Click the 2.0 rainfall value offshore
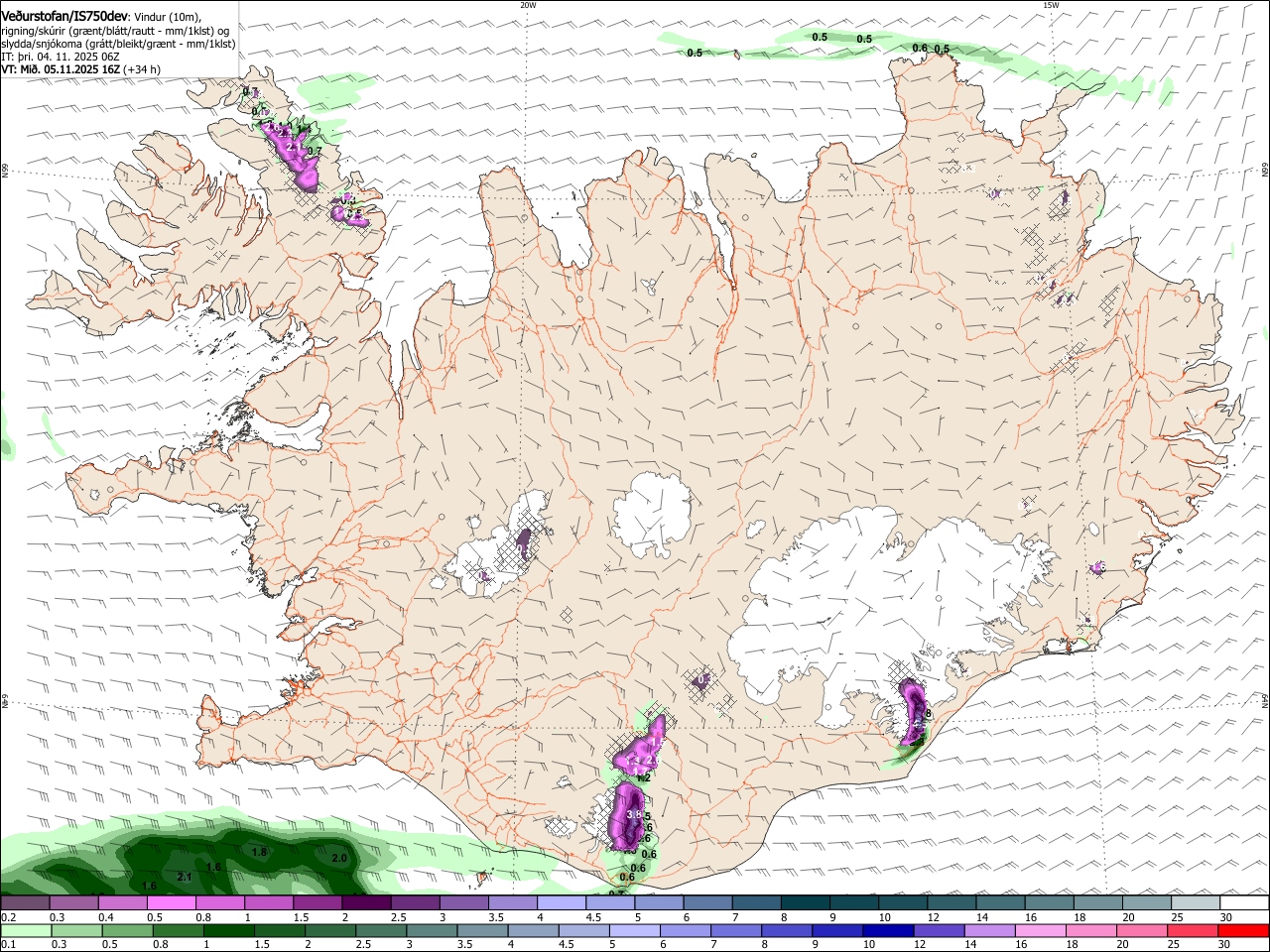This screenshot has height=952, width=1270. pos(339,858)
